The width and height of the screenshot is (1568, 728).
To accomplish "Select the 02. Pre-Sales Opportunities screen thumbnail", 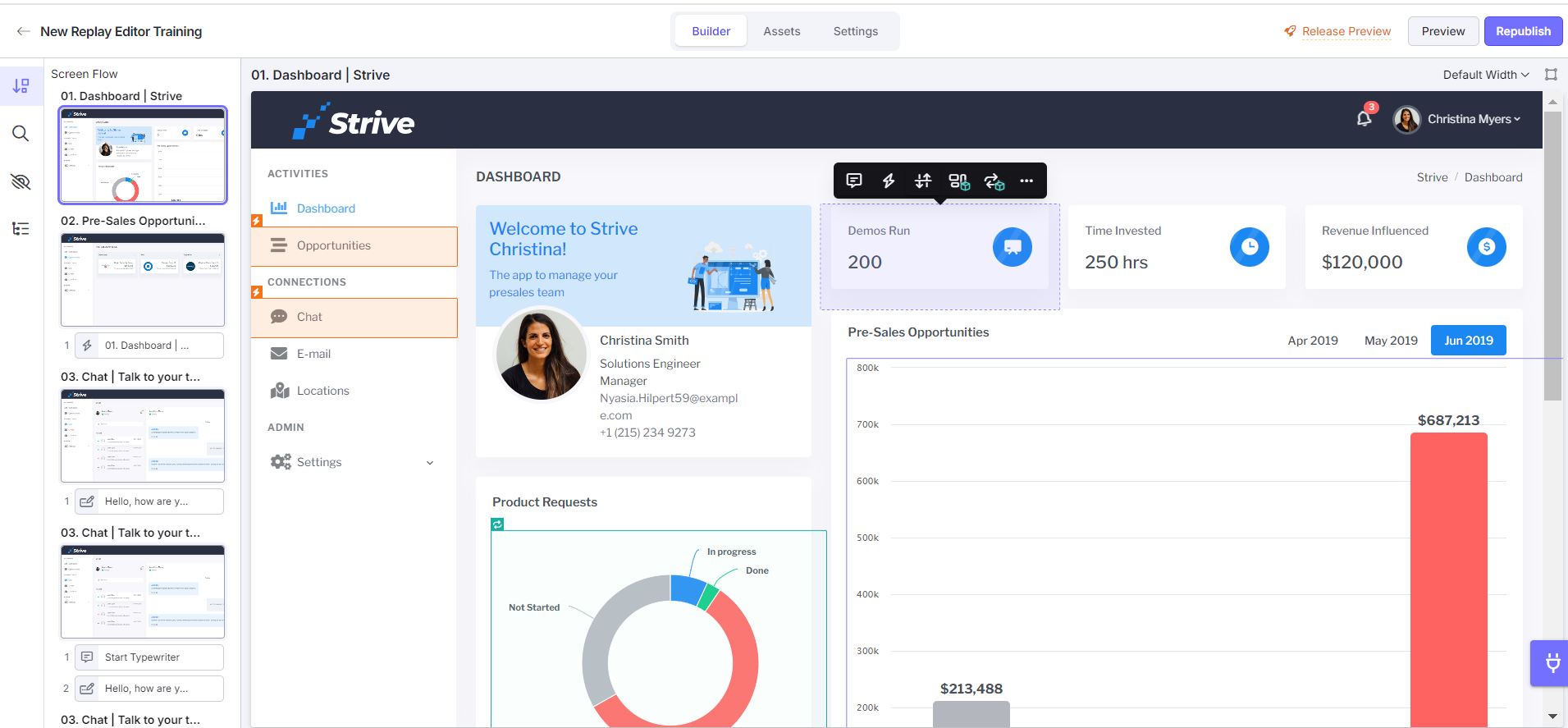I will [143, 280].
